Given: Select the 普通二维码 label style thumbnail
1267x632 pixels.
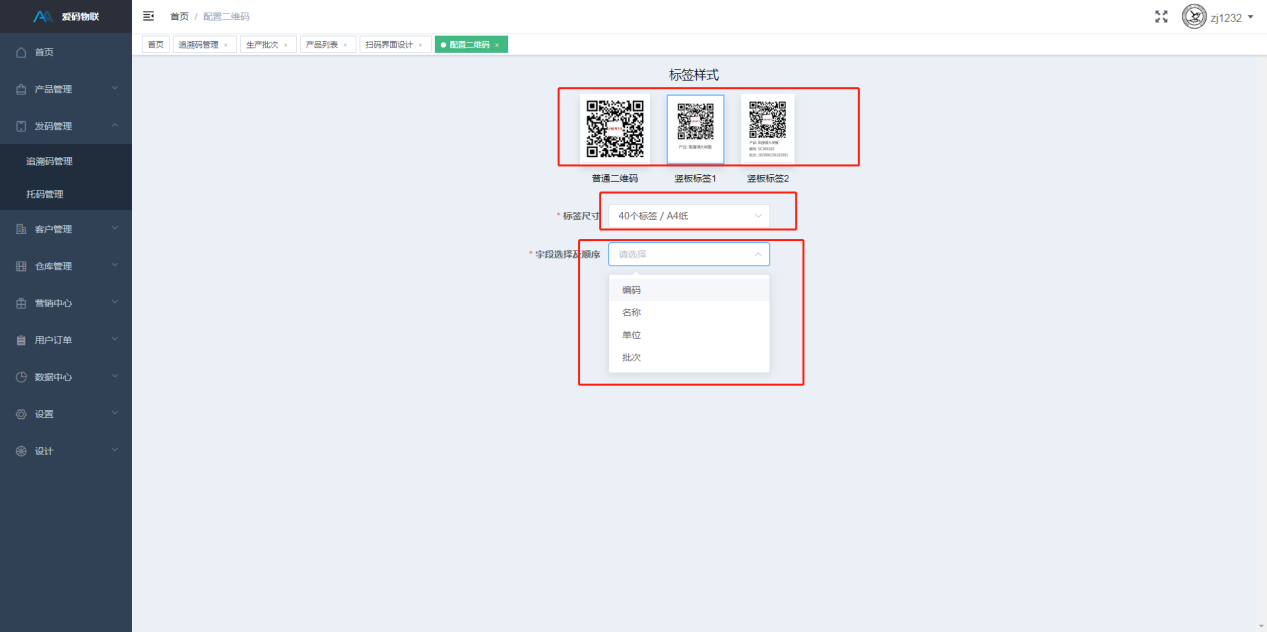Looking at the screenshot, I should [615, 129].
